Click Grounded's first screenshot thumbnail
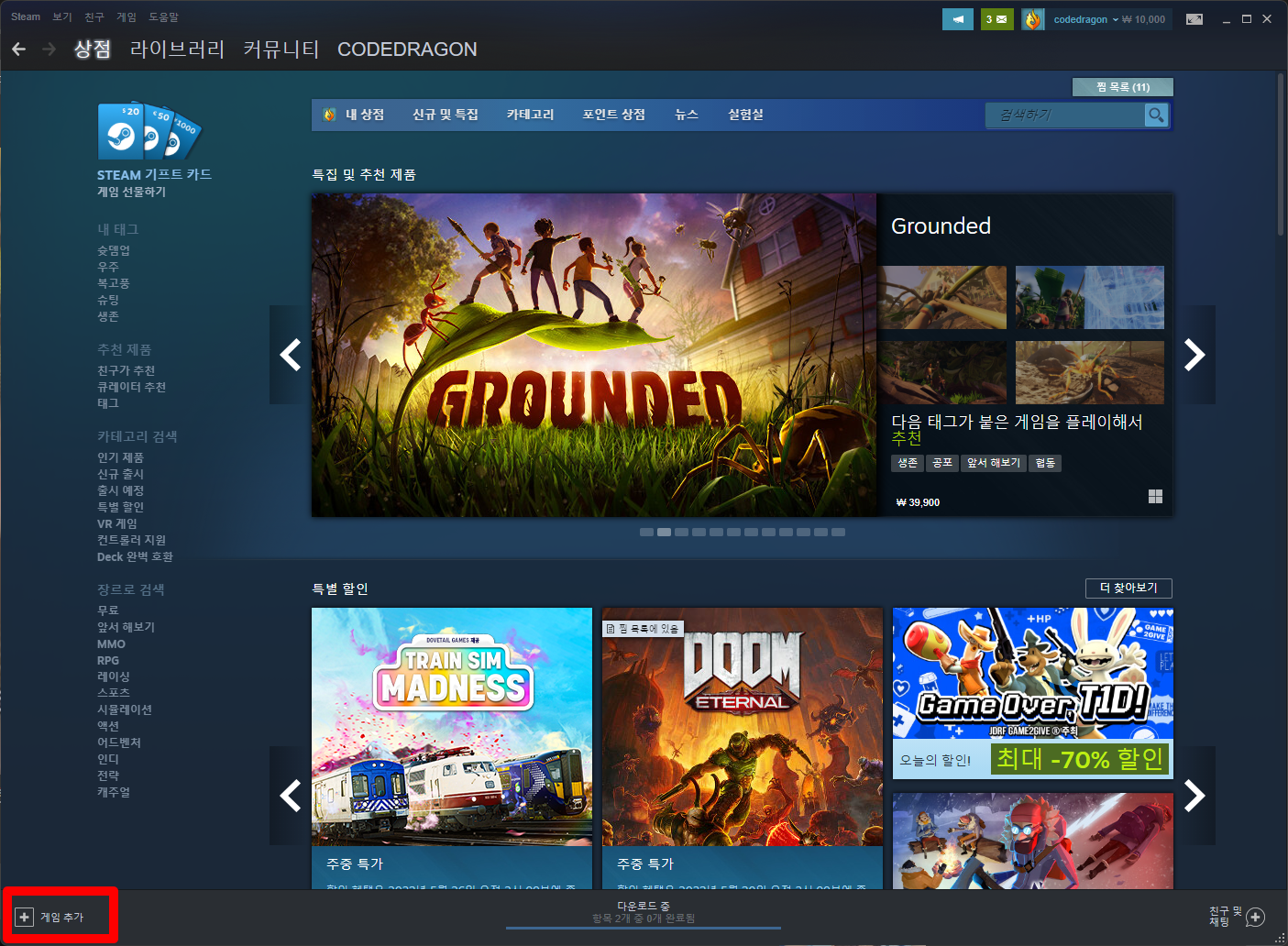This screenshot has width=1288, height=946. (x=942, y=297)
